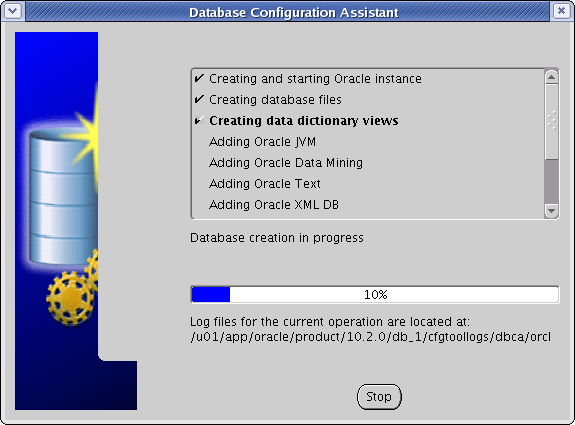The width and height of the screenshot is (575, 425).
Task: Click the database cylinder image
Action: point(63,196)
